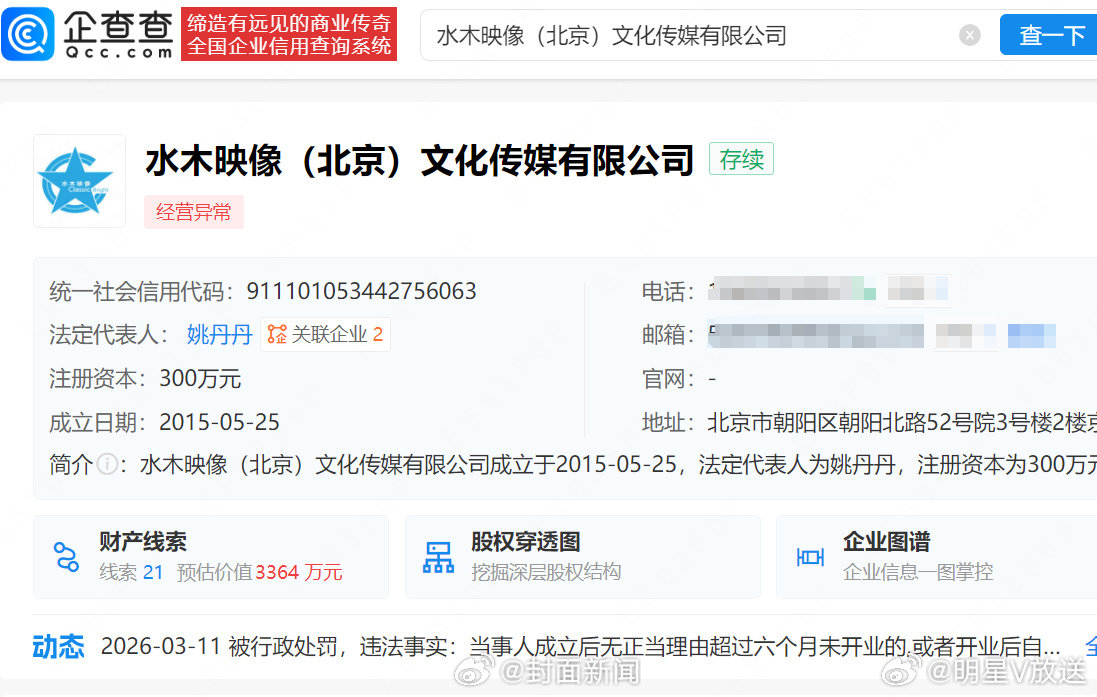
Task: Open the 企业图谱 card
Action: click(x=937, y=557)
